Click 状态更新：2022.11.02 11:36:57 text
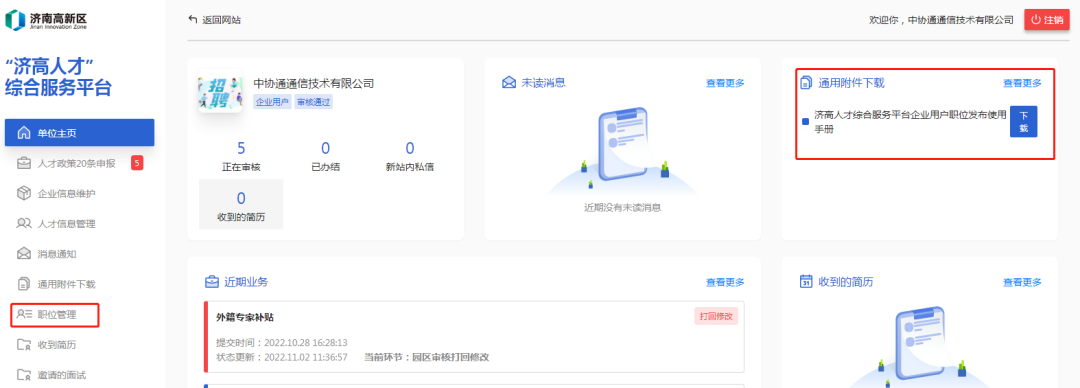 pos(282,357)
